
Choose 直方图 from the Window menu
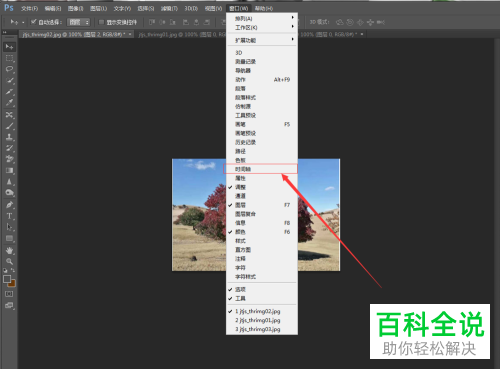[262, 250]
